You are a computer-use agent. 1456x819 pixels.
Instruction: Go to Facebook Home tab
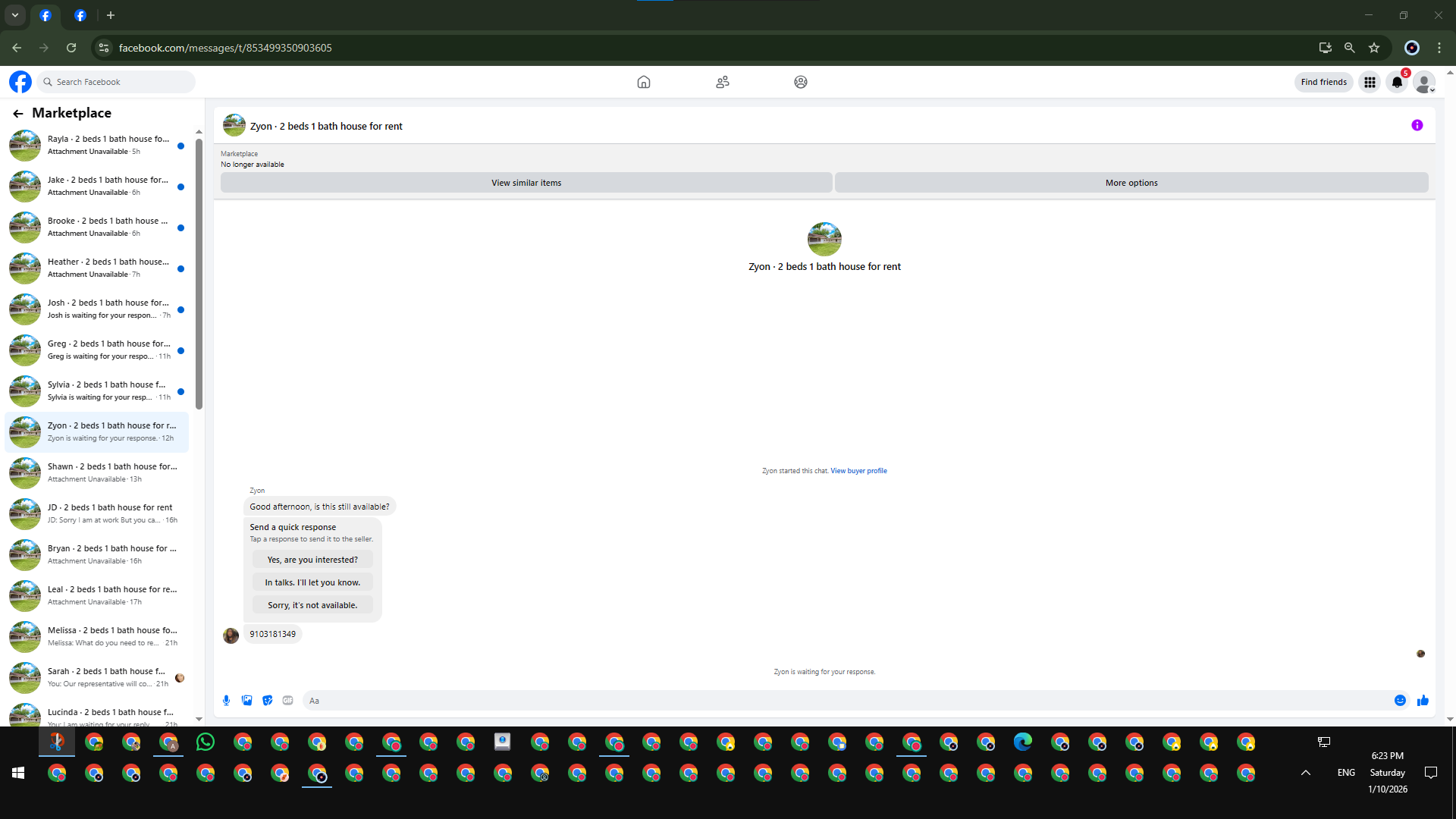click(x=643, y=82)
